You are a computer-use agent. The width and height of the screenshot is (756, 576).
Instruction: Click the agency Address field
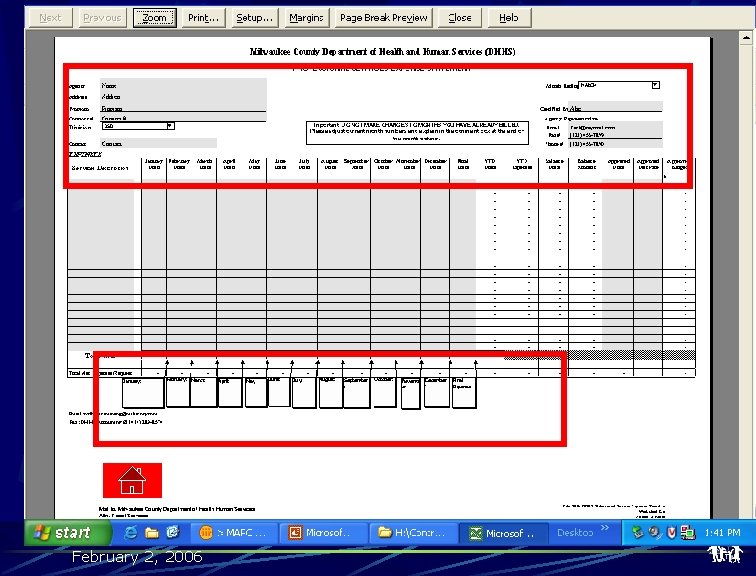(183, 97)
